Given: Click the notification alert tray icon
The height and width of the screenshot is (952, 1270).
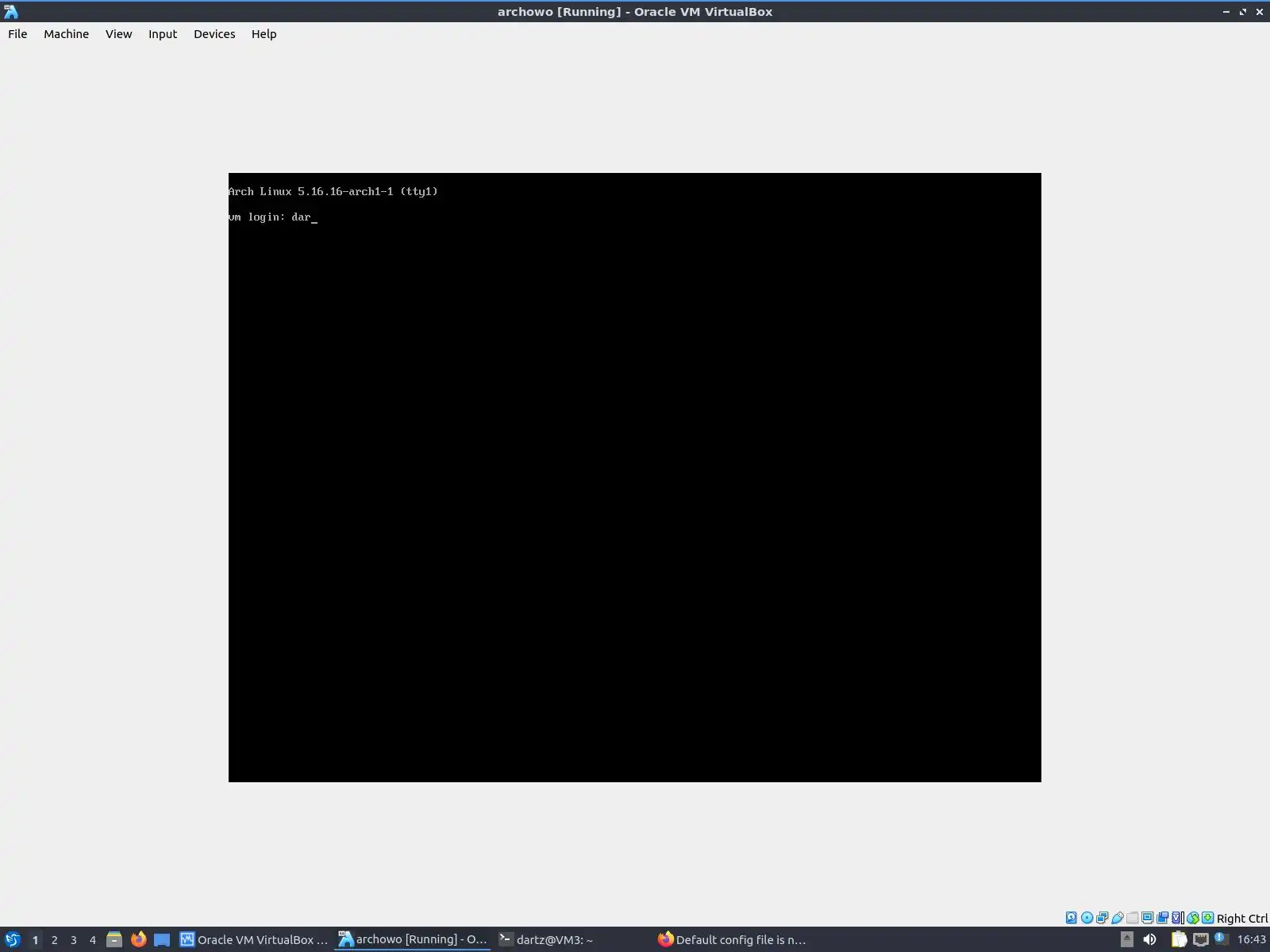Looking at the screenshot, I should pos(1222,940).
